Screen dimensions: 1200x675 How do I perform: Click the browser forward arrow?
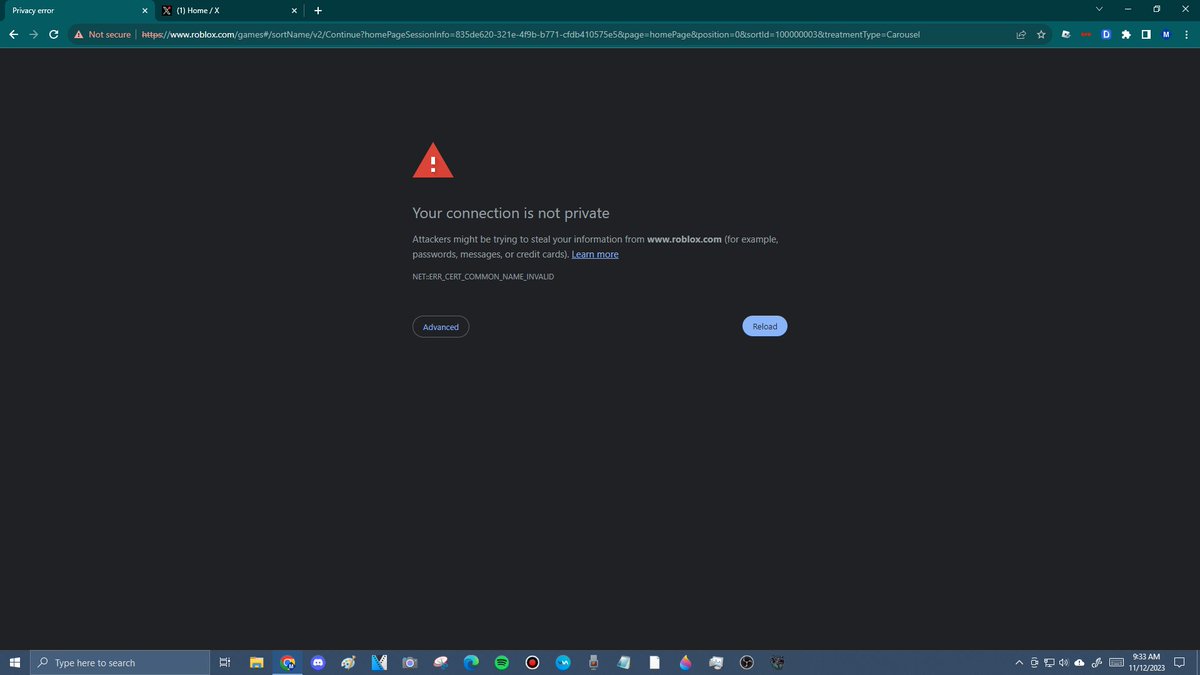point(33,34)
